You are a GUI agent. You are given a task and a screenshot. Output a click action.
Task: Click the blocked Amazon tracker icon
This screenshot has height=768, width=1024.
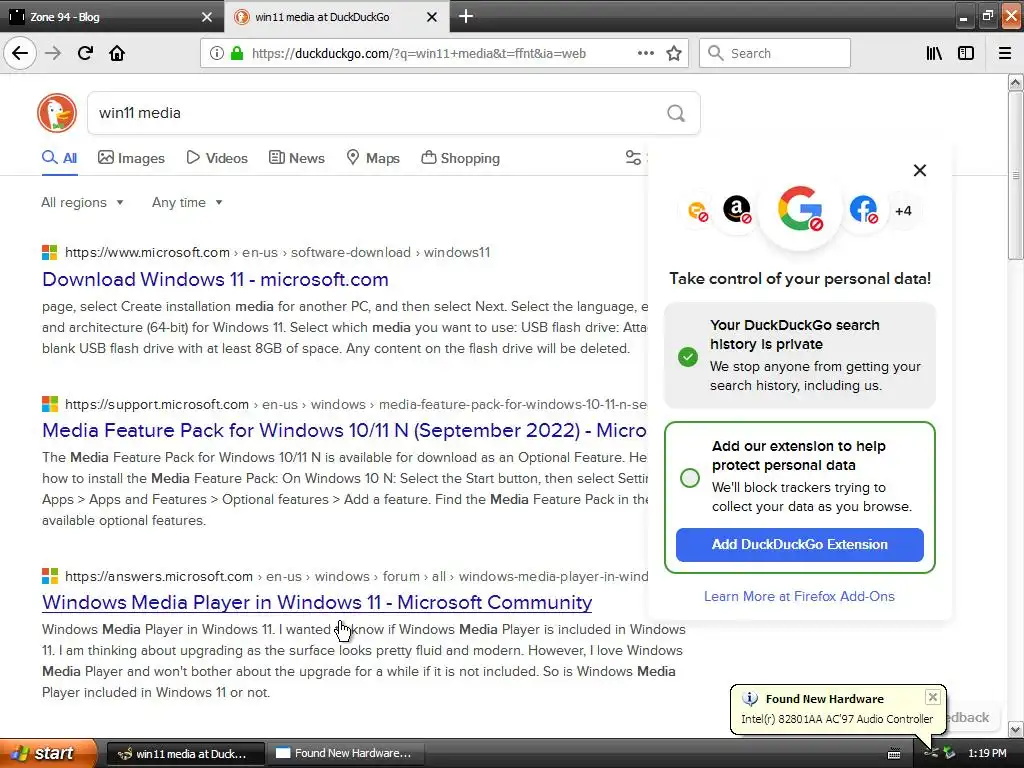pyautogui.click(x=737, y=209)
